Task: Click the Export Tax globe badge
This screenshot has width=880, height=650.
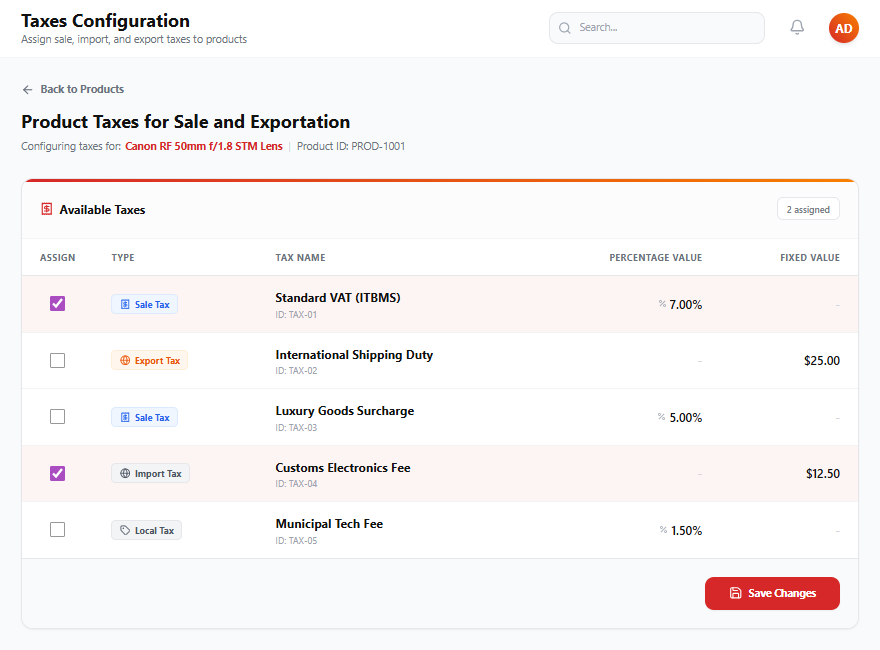Action: tap(149, 360)
